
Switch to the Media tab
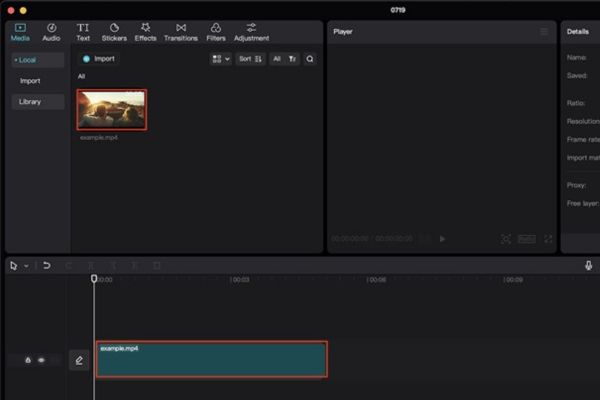point(20,32)
